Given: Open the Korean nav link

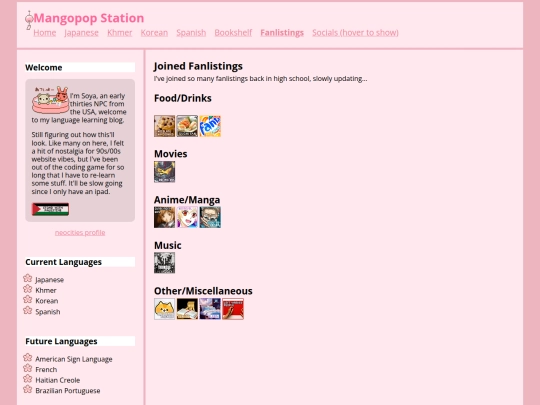Looking at the screenshot, I should coord(154,33).
